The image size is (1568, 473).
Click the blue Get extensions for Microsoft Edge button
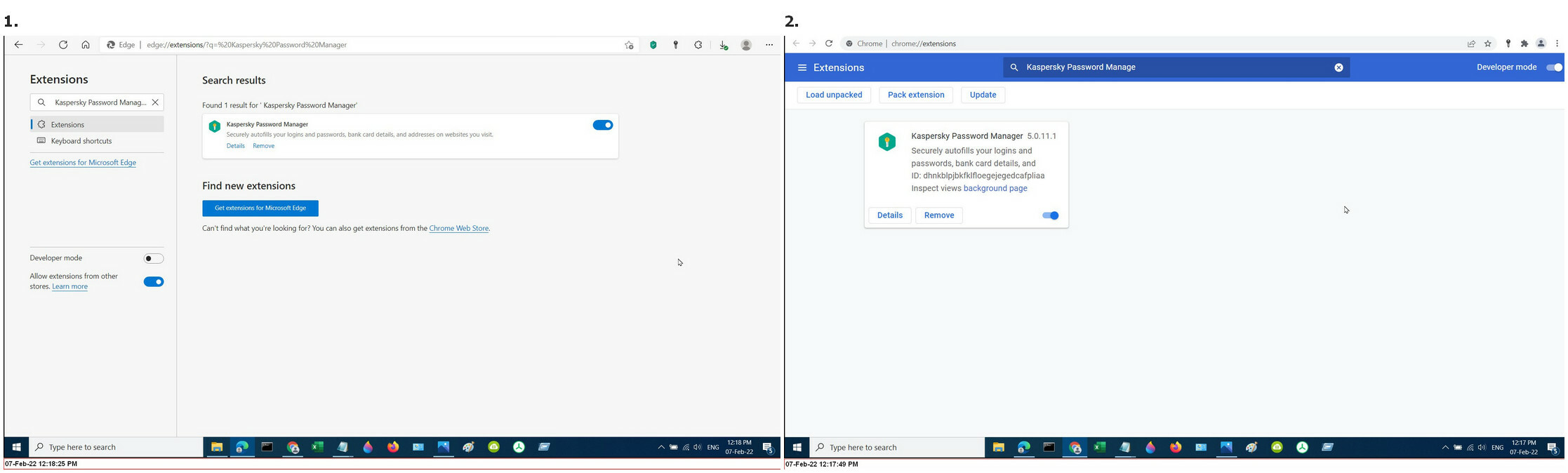pos(260,208)
